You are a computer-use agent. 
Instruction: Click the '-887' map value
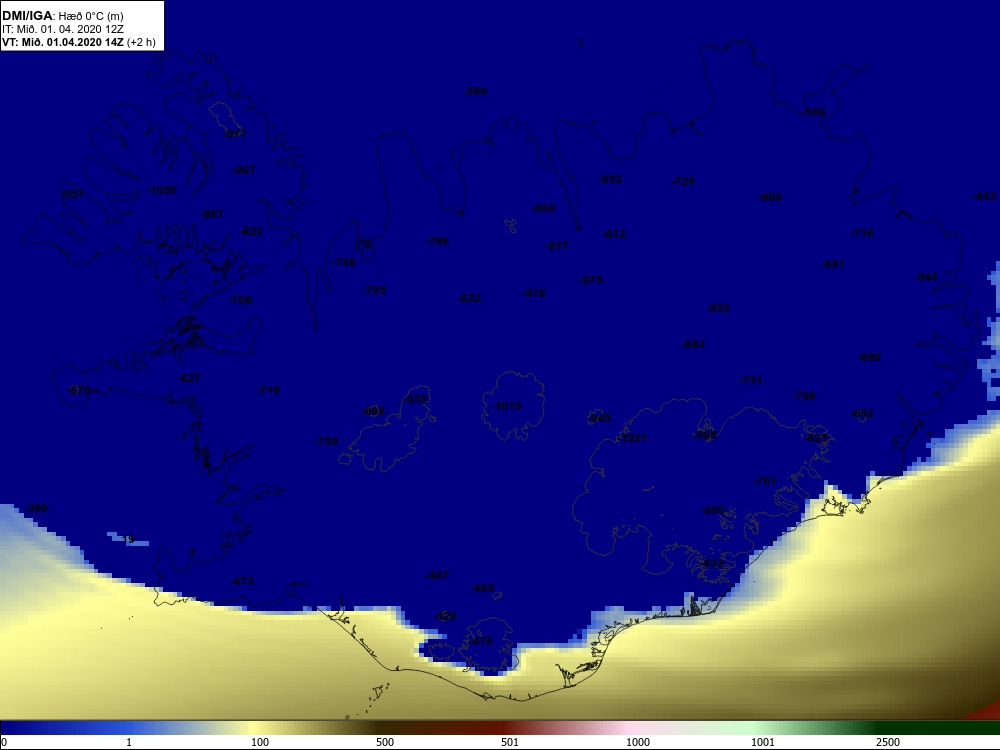(x=212, y=214)
